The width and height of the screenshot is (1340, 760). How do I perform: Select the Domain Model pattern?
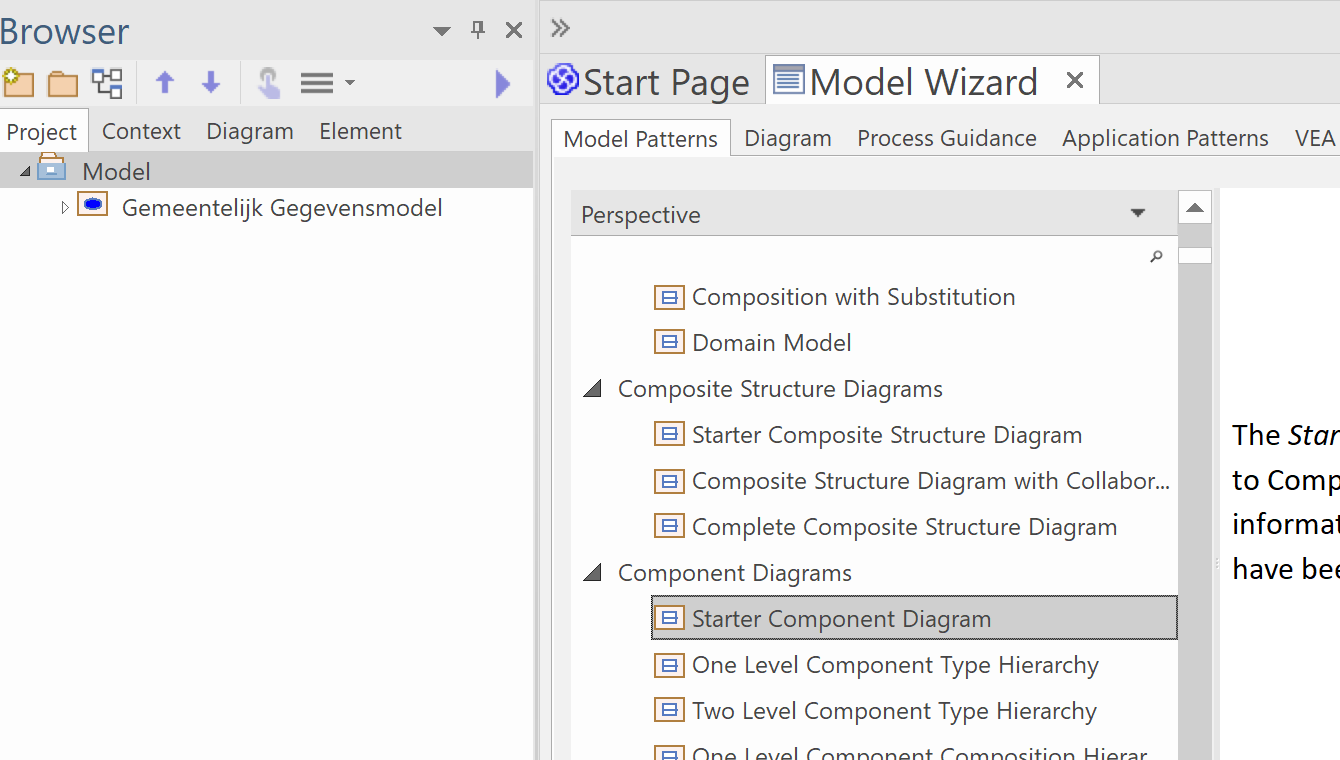click(x=771, y=343)
